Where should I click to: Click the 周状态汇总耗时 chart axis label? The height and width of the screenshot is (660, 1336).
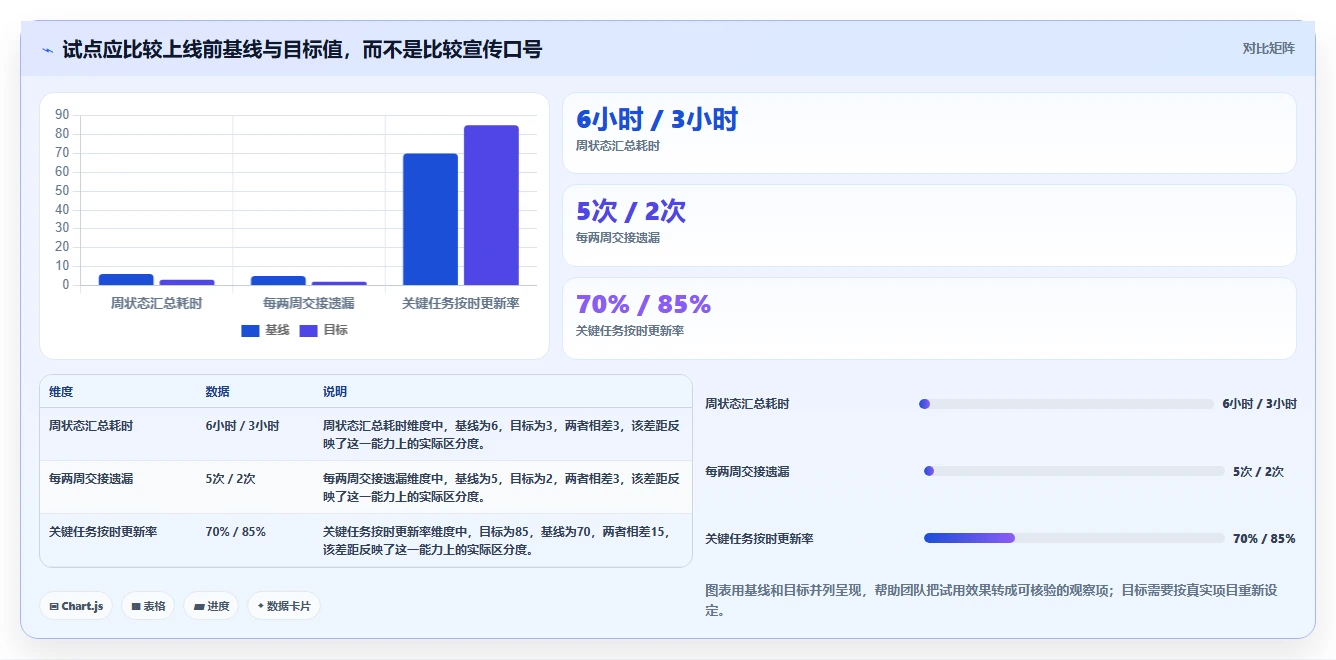[156, 303]
